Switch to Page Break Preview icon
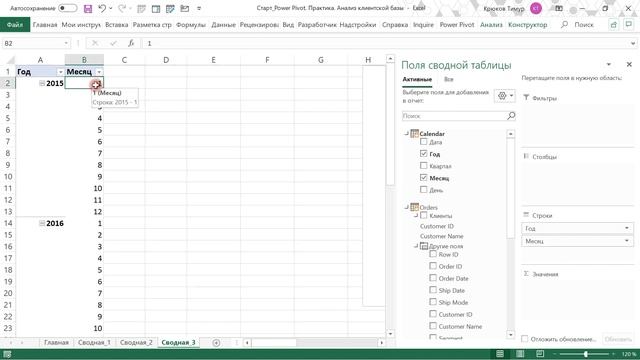The width and height of the screenshot is (640, 360). 540,354
